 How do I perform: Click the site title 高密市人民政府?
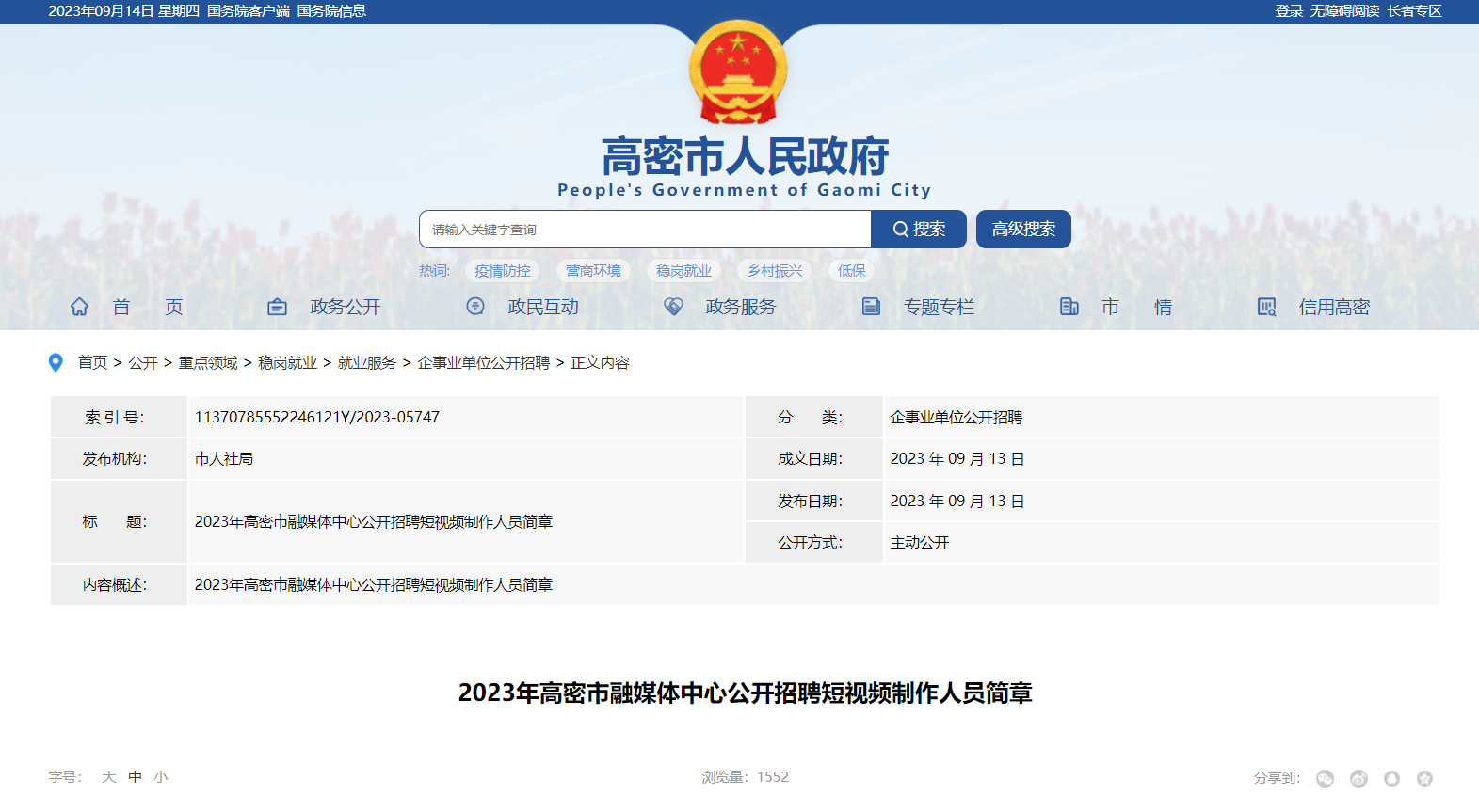[745, 157]
